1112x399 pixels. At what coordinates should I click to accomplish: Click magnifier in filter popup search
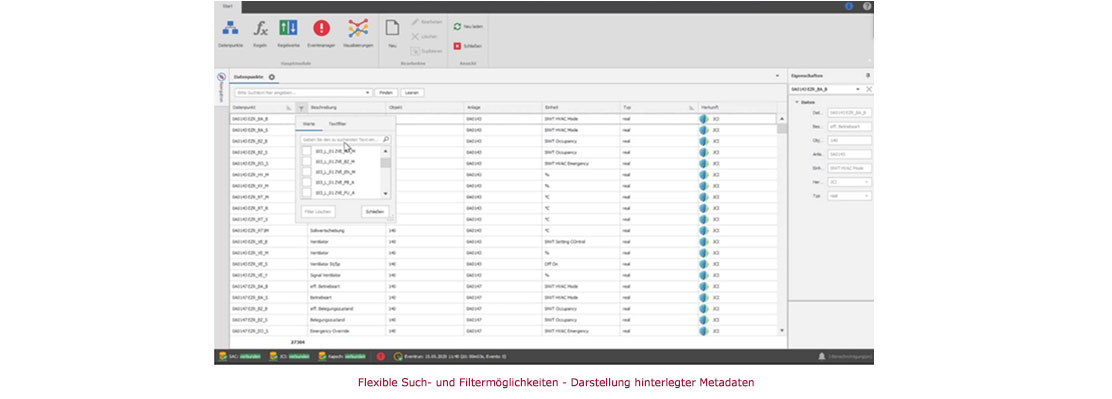(386, 140)
